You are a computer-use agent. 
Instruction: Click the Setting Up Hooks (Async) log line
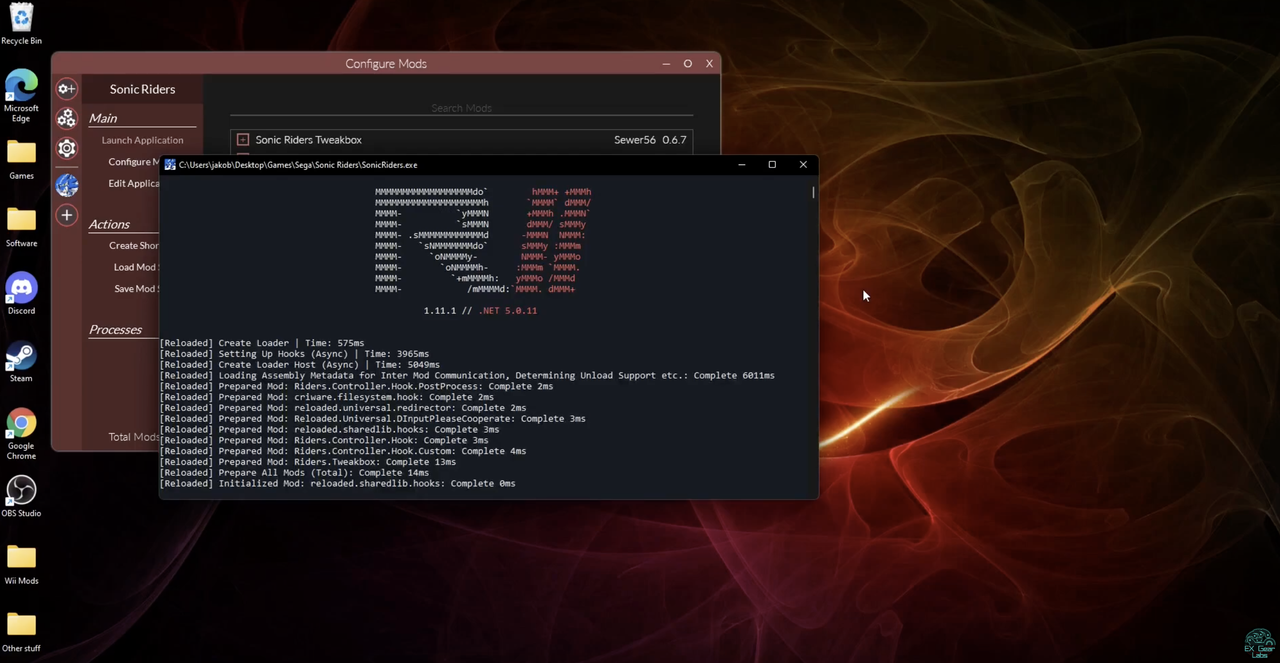(x=294, y=354)
